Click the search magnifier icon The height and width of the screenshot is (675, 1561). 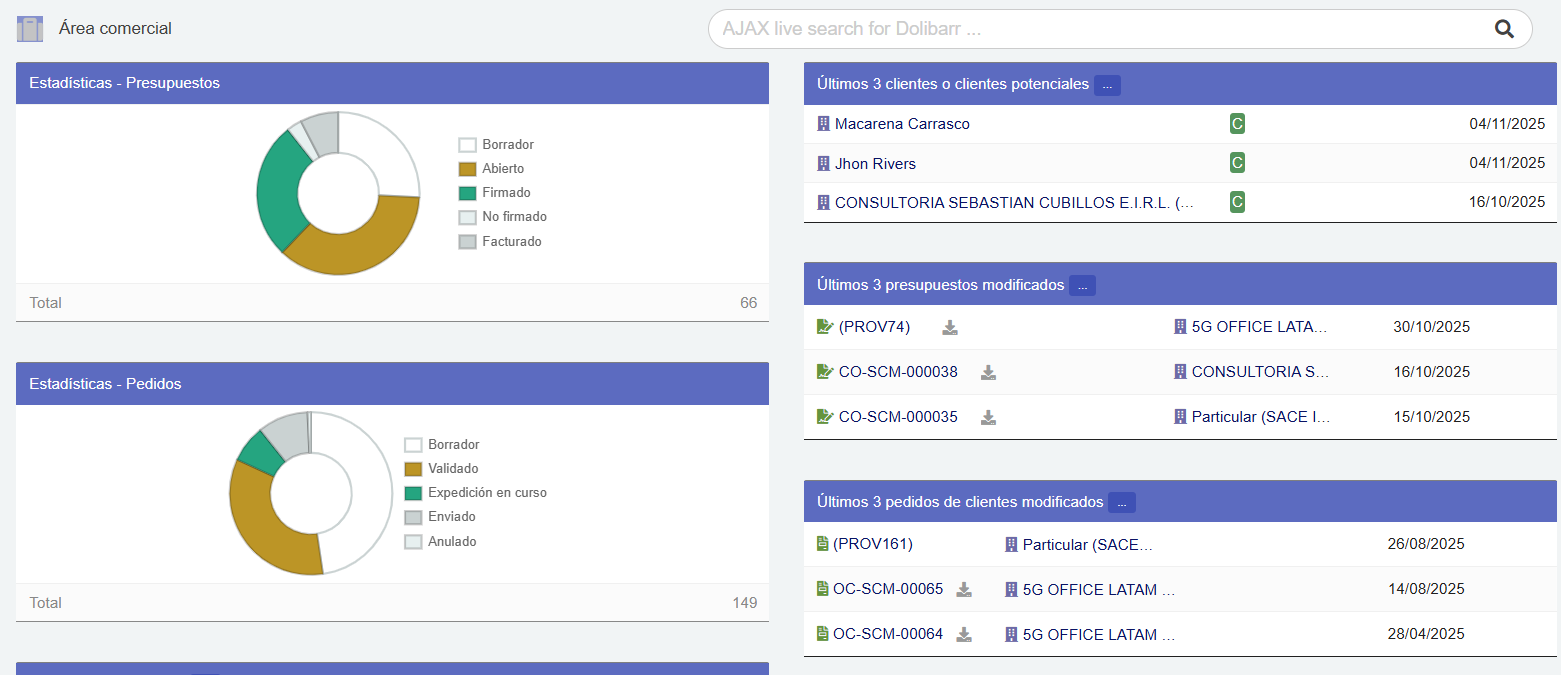coord(1504,29)
